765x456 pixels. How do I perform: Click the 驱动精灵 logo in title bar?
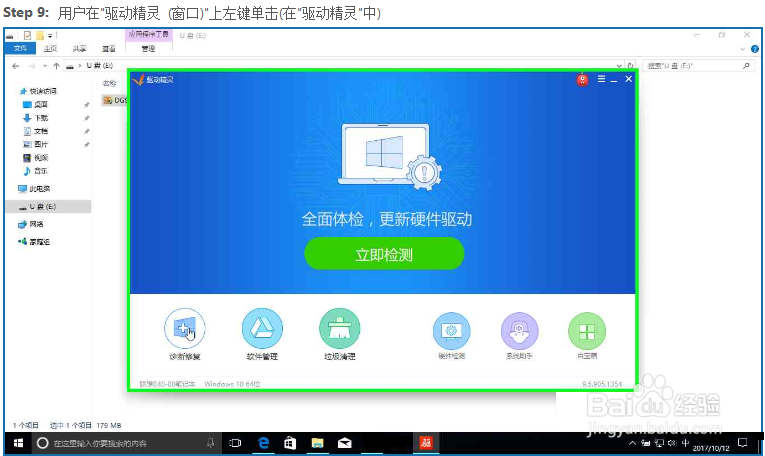coord(138,79)
